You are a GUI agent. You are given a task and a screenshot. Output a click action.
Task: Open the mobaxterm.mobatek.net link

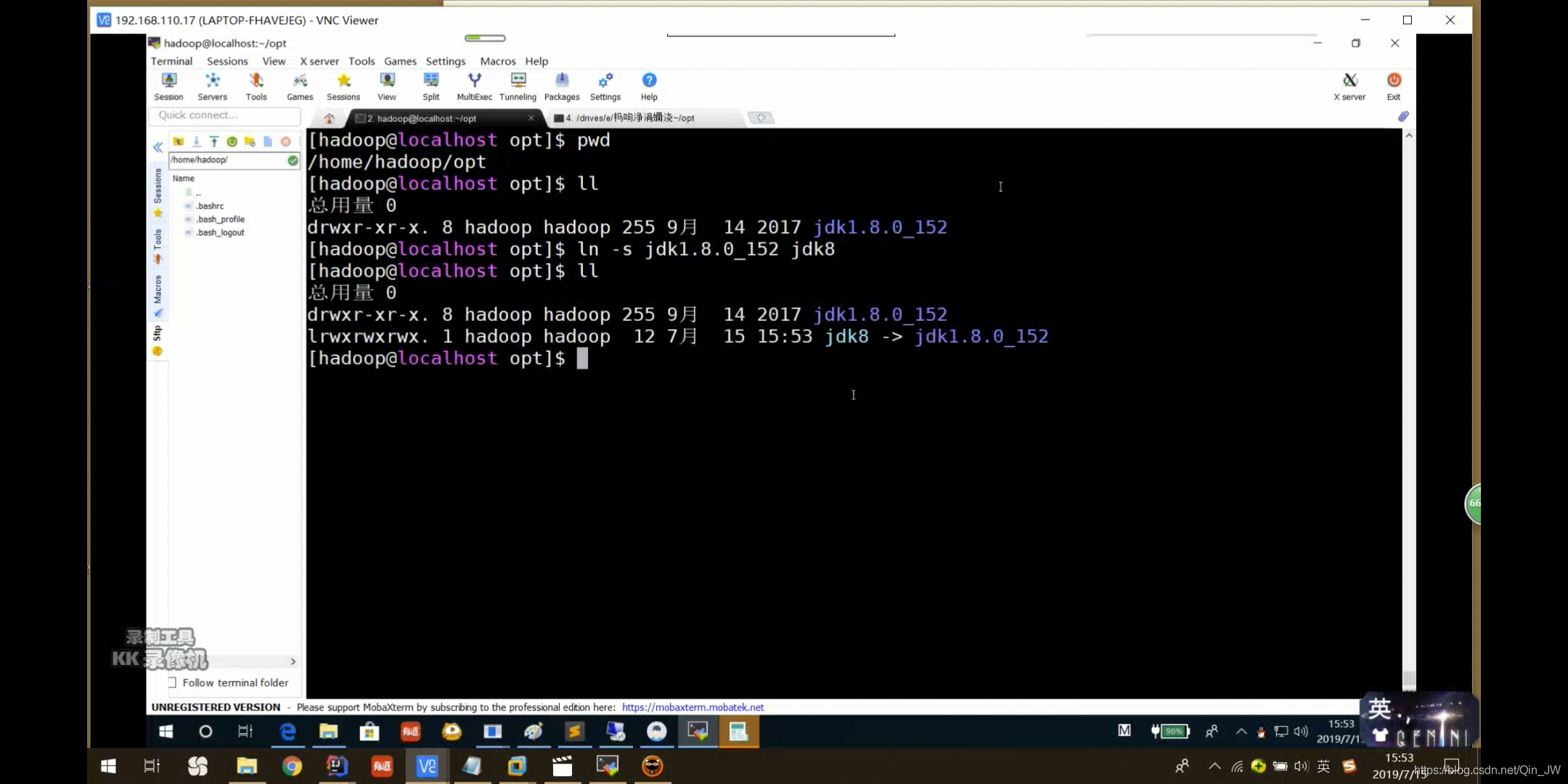(x=693, y=707)
